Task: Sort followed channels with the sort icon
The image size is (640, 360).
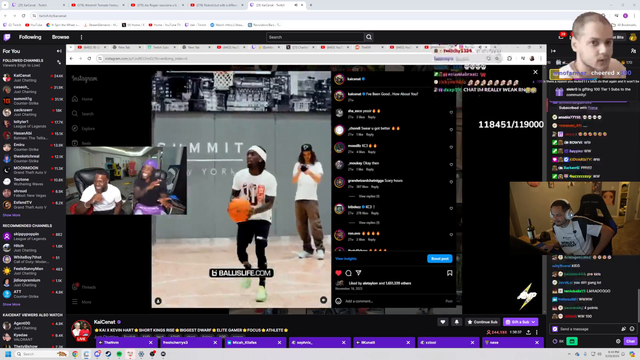Action: (59, 62)
